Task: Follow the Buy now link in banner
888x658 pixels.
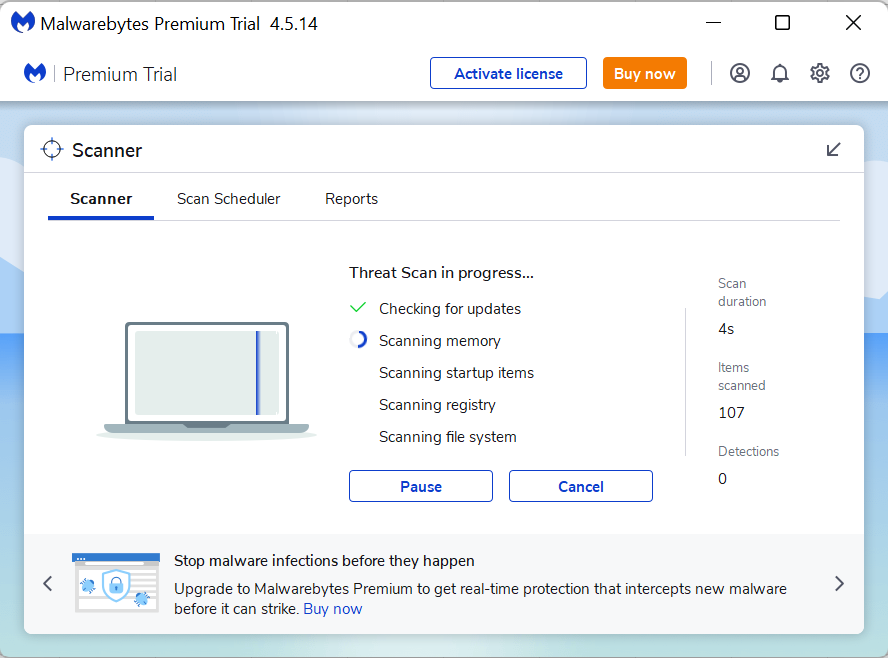Action: pos(332,609)
